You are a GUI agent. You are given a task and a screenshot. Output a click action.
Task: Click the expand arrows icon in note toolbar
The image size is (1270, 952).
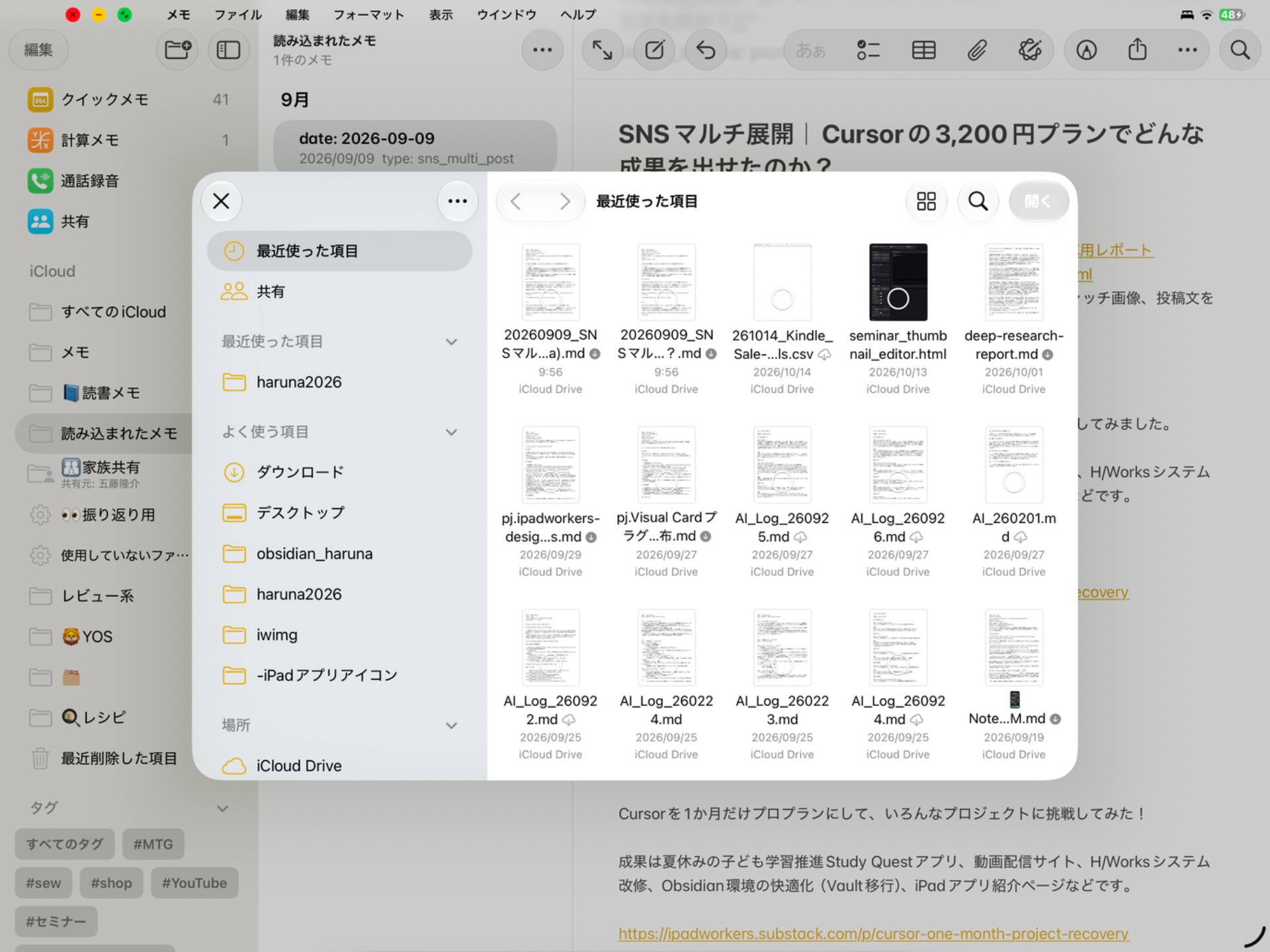point(602,50)
